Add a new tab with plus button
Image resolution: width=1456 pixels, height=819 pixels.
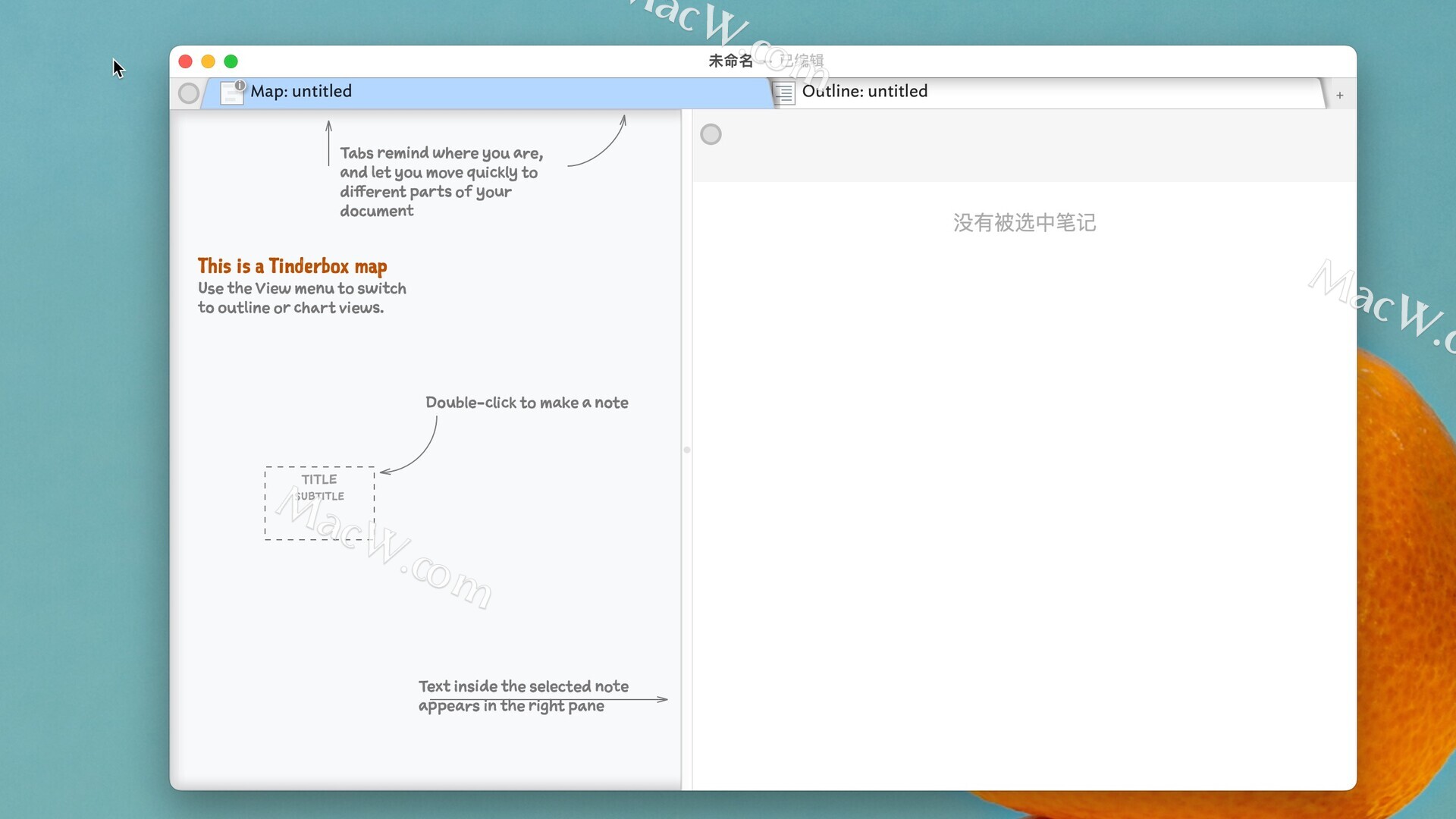click(1340, 95)
